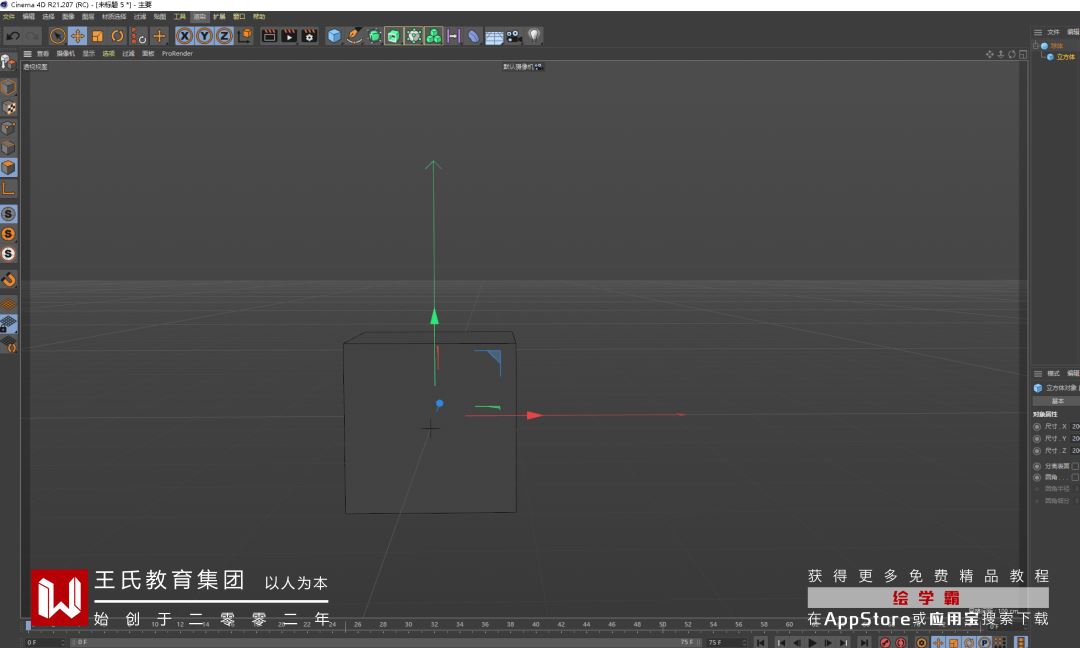The image size is (1080, 648).
Task: Click the 尺寸 . Y animation dot
Action: (1037, 439)
